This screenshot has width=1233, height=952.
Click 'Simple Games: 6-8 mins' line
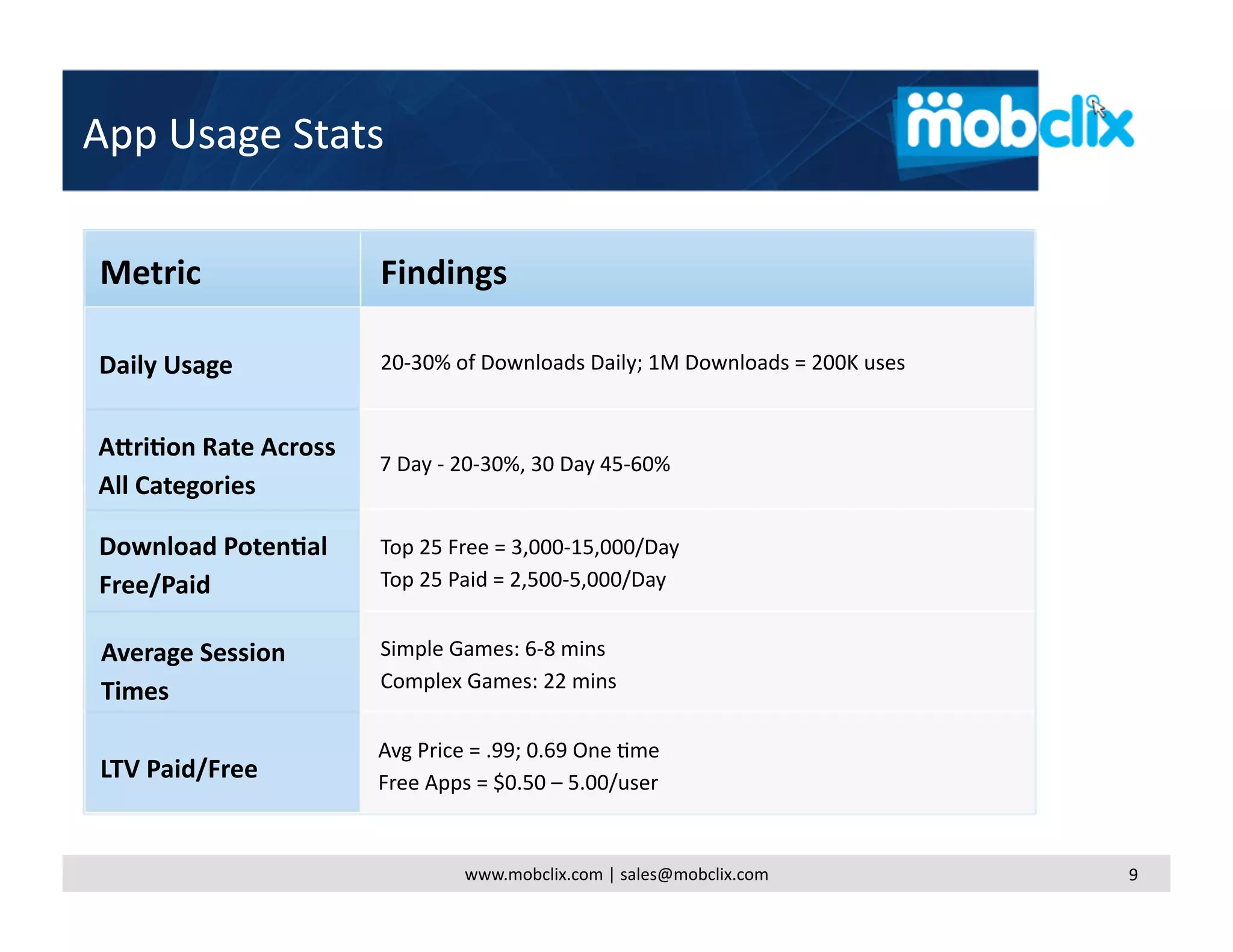(492, 649)
